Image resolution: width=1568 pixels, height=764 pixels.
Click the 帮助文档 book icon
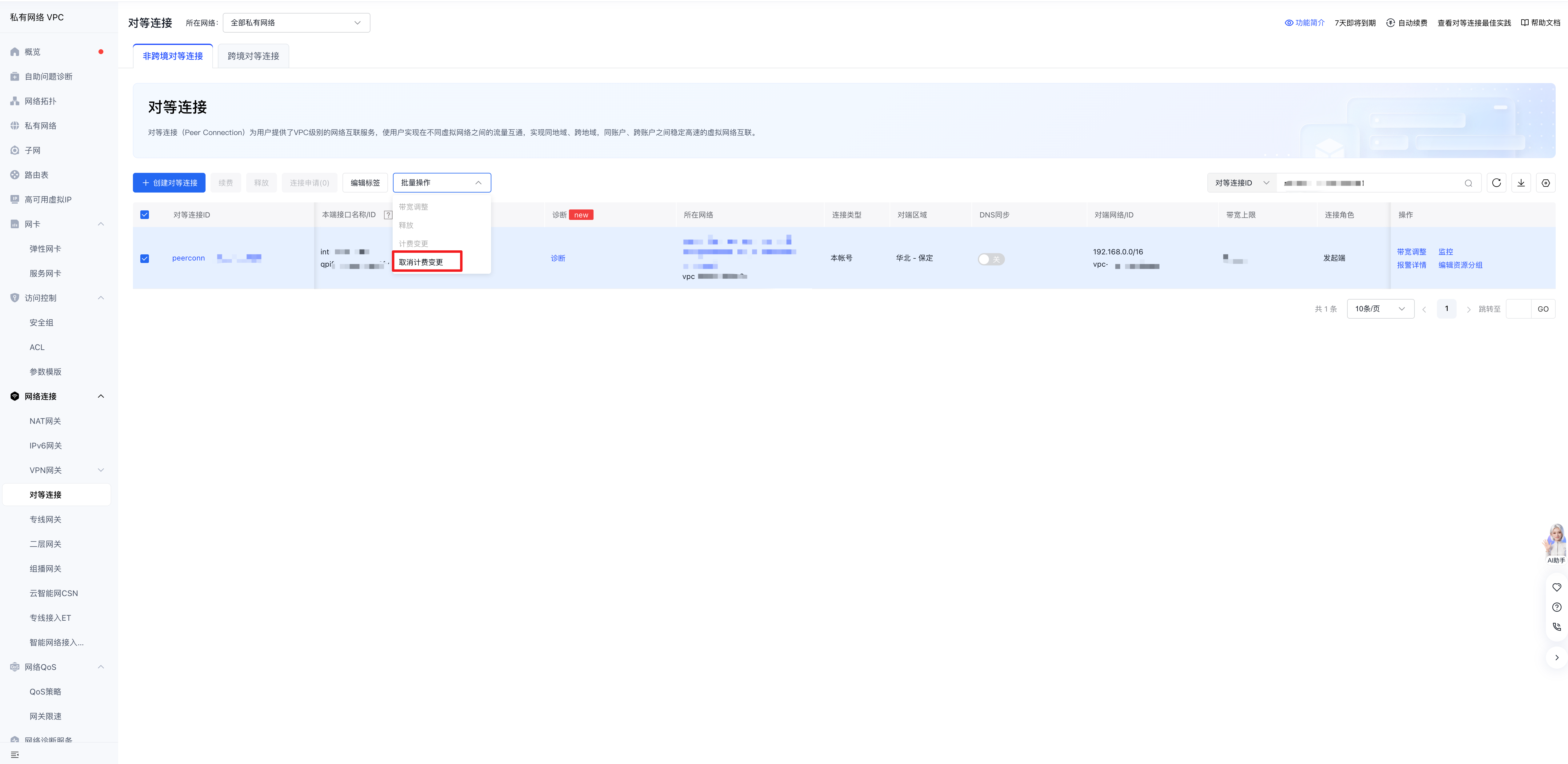[1525, 23]
